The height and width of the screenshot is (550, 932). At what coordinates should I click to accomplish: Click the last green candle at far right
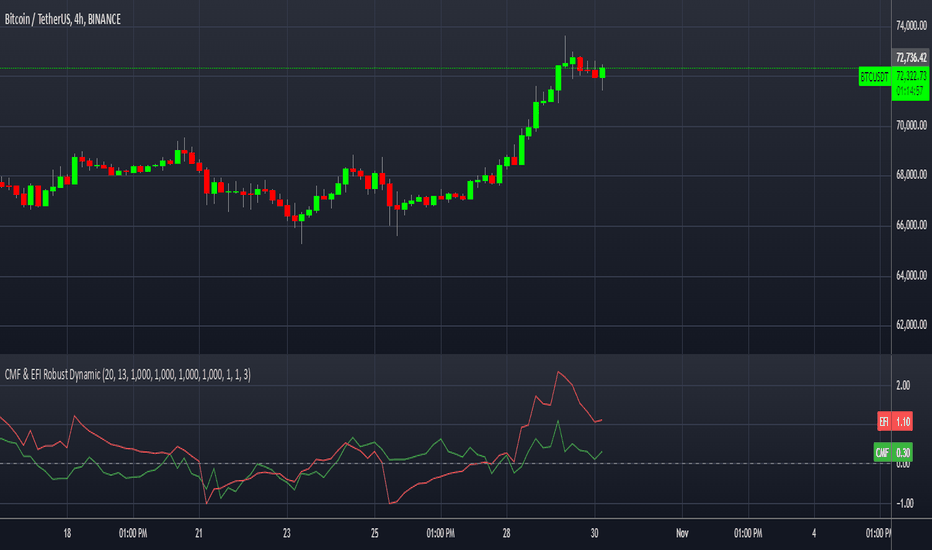tap(602, 72)
